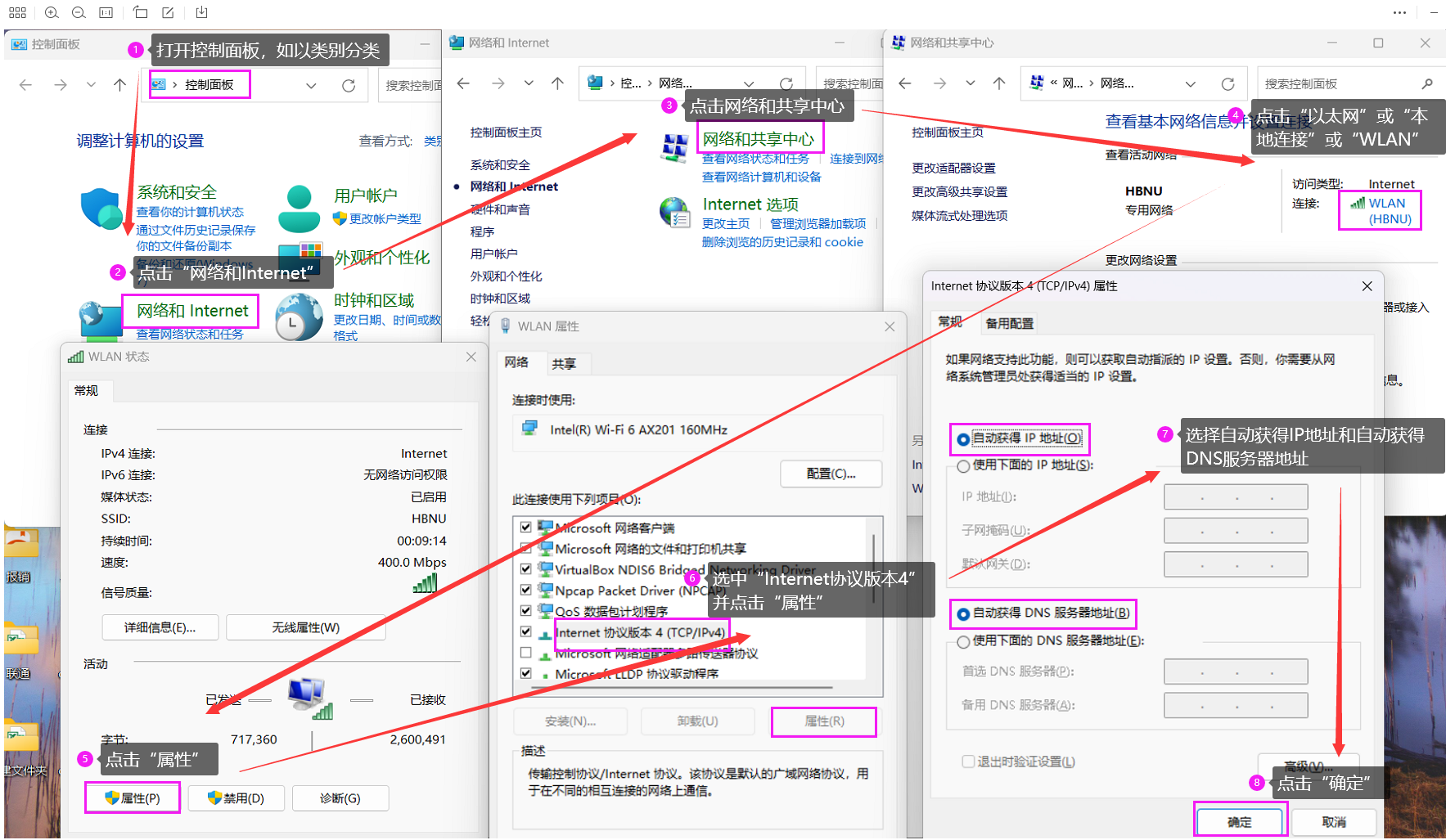Select 自动获得 DNS 服务器地址 radio button
The width and height of the screenshot is (1446, 840).
pyautogui.click(x=963, y=613)
